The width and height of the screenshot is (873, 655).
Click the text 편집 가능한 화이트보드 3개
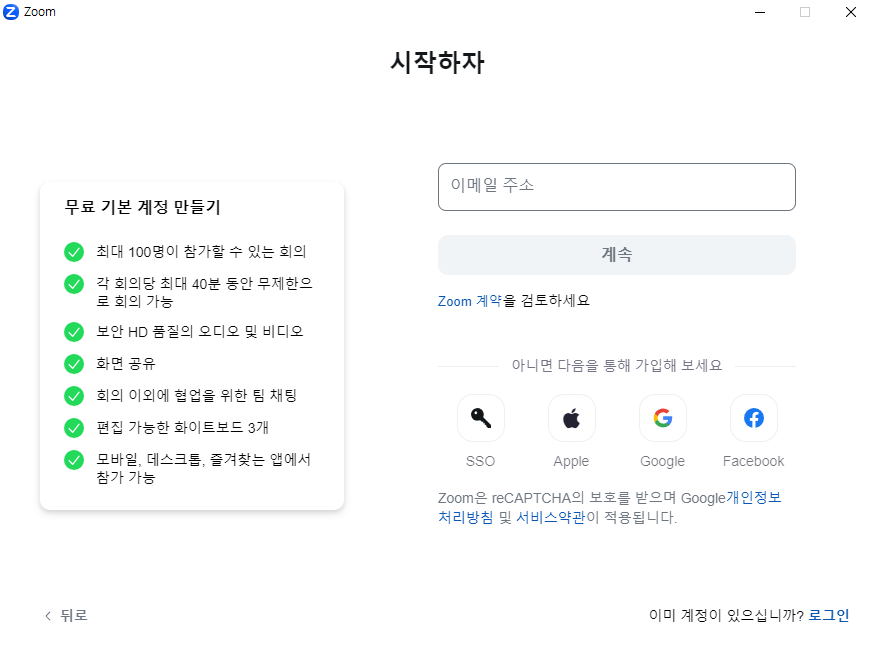[x=183, y=428]
